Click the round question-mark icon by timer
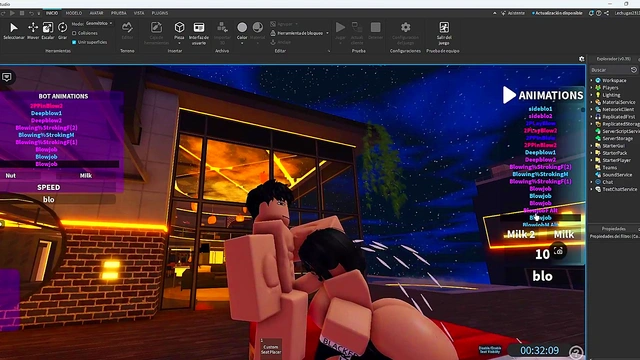The width and height of the screenshot is (640, 360). pos(576,352)
